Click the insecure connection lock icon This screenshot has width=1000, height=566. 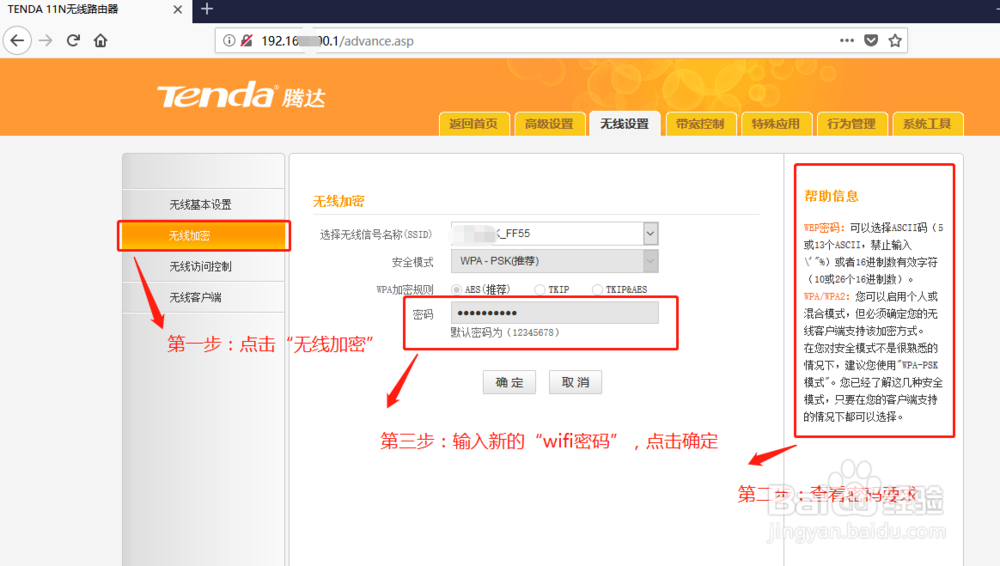pyautogui.click(x=246, y=41)
